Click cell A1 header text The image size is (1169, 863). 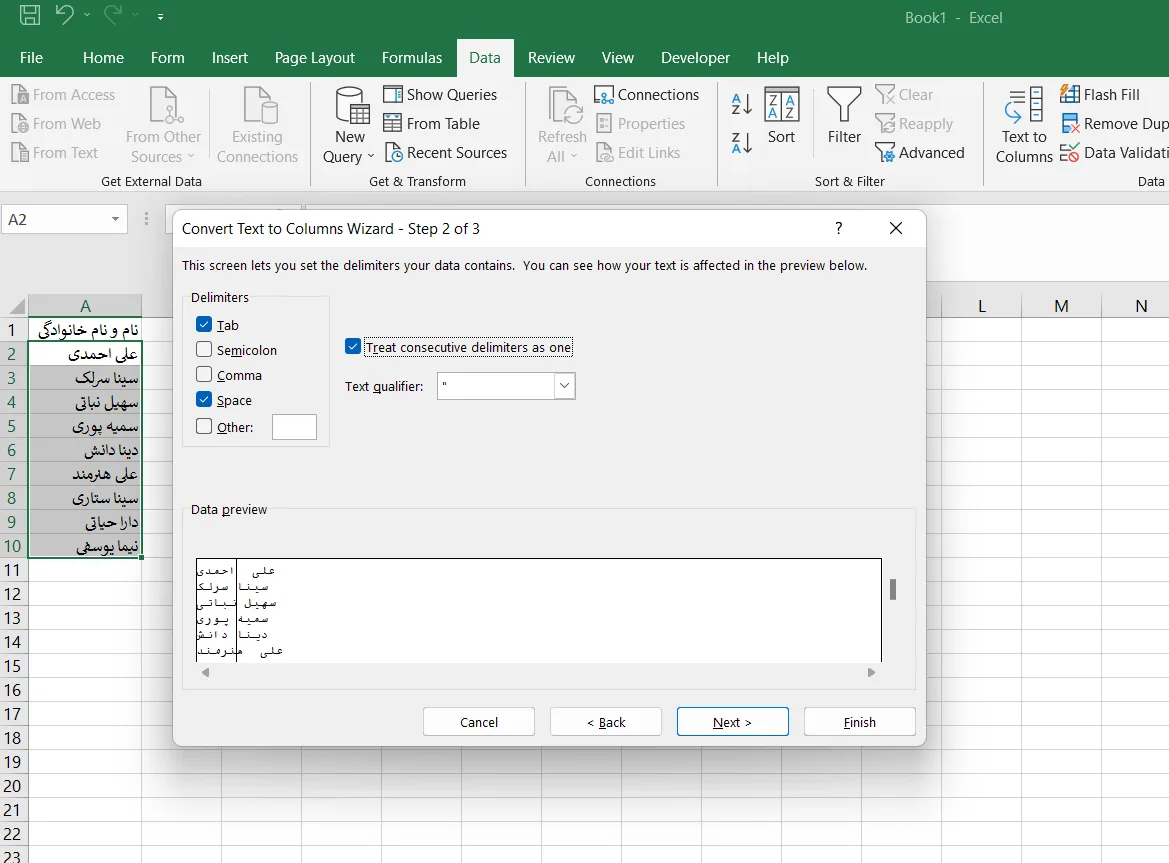pos(88,329)
